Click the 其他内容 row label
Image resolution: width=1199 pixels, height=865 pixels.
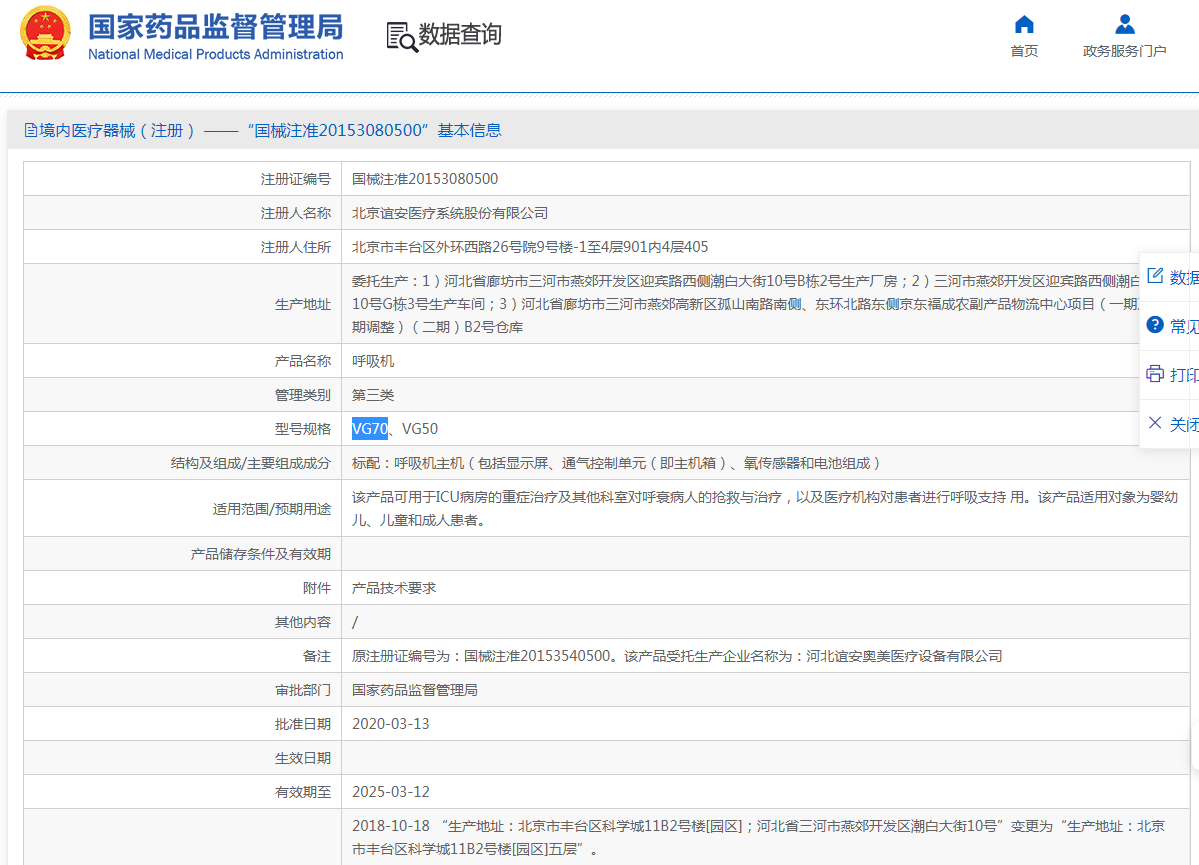(x=303, y=623)
